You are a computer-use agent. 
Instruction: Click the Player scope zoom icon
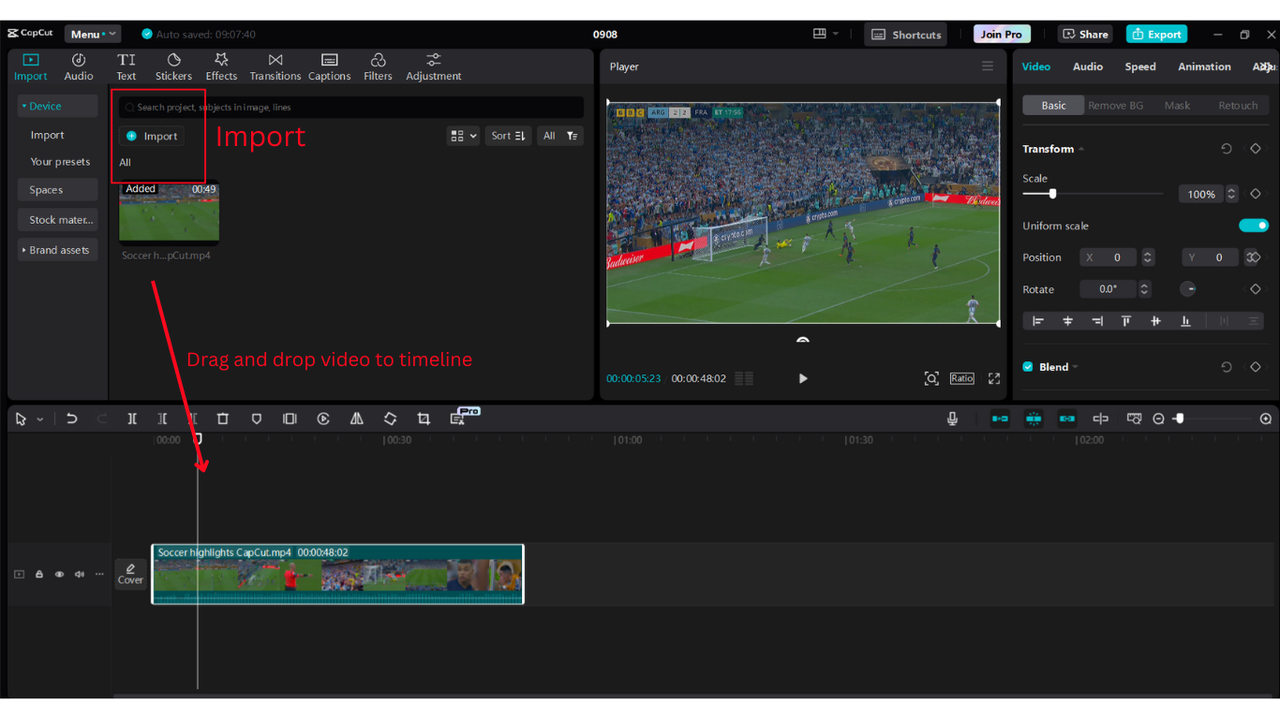point(931,378)
